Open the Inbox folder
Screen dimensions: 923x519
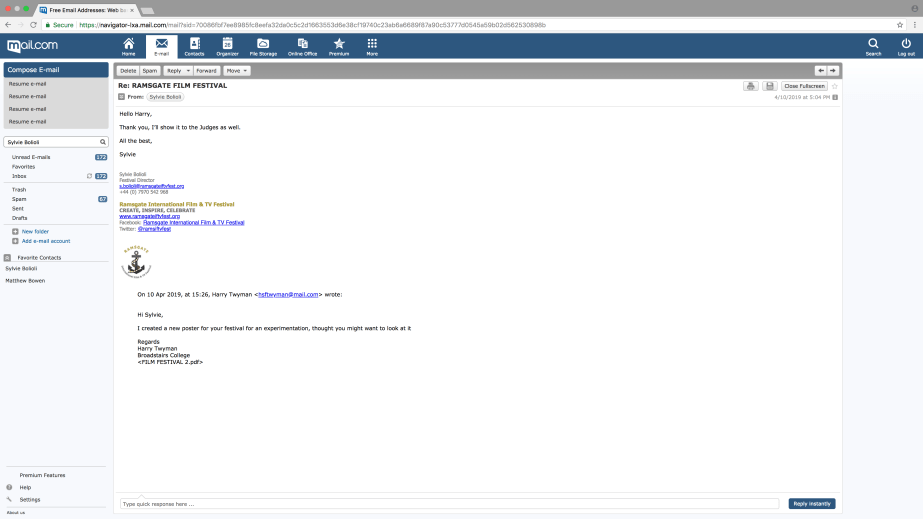tap(19, 176)
